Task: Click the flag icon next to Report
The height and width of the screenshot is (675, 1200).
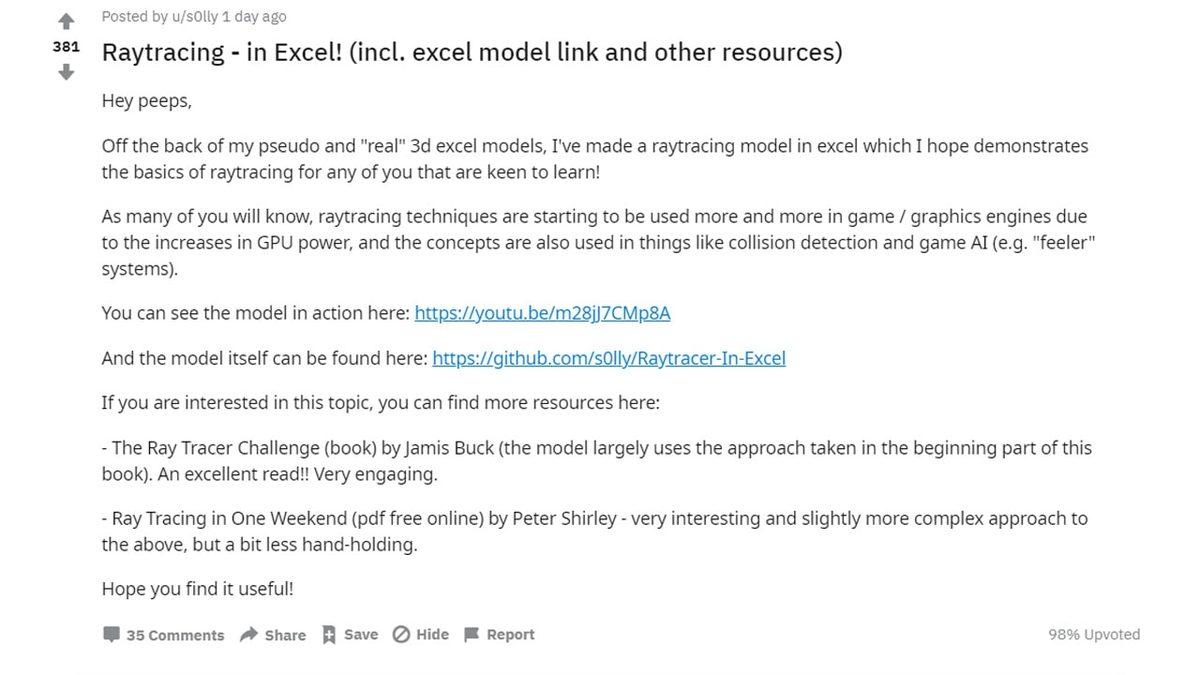Action: (x=471, y=634)
